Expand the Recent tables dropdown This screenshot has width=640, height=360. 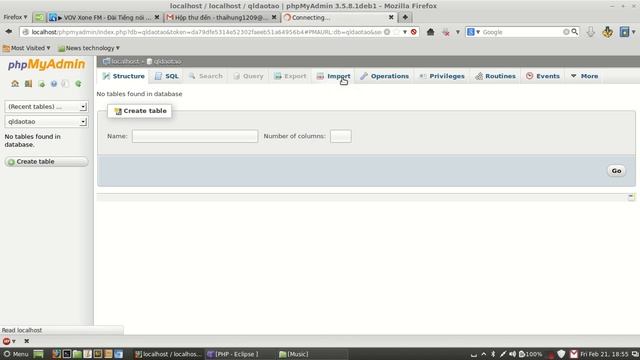(46, 107)
